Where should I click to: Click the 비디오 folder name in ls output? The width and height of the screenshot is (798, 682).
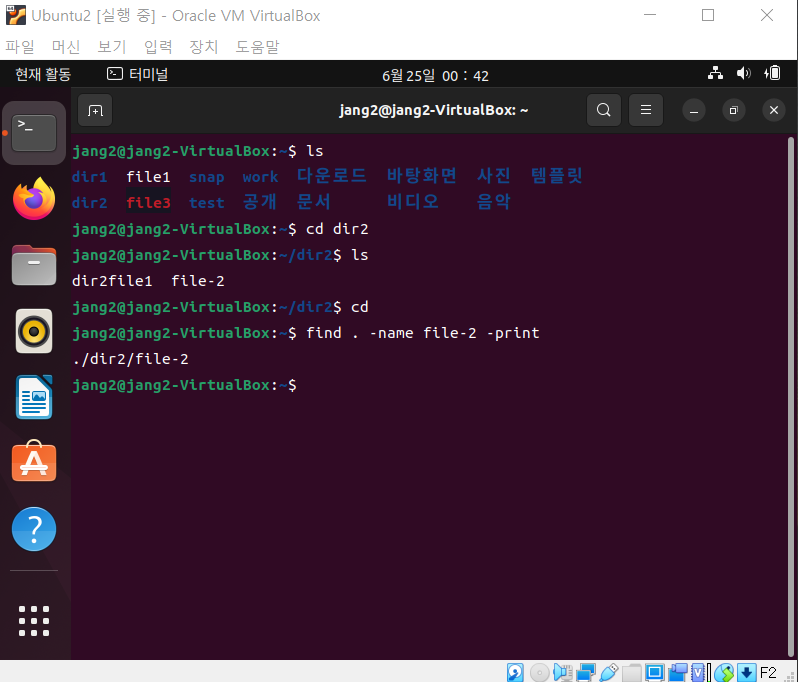click(x=413, y=202)
